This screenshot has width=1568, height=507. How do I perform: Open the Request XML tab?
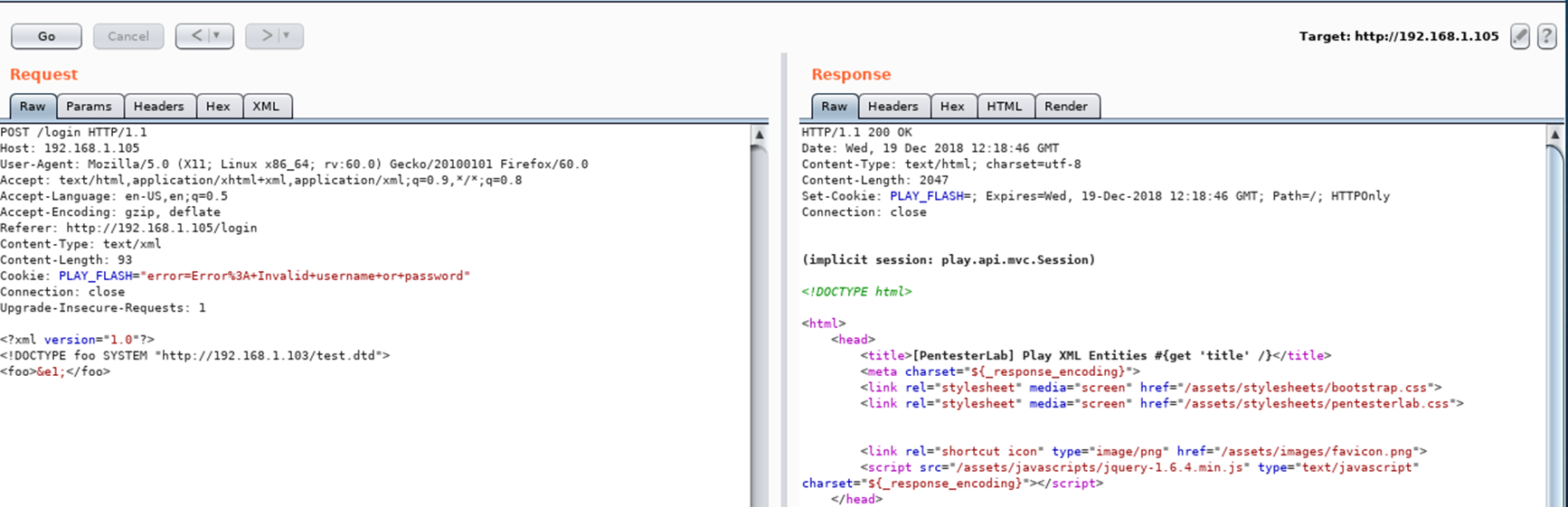pos(266,107)
